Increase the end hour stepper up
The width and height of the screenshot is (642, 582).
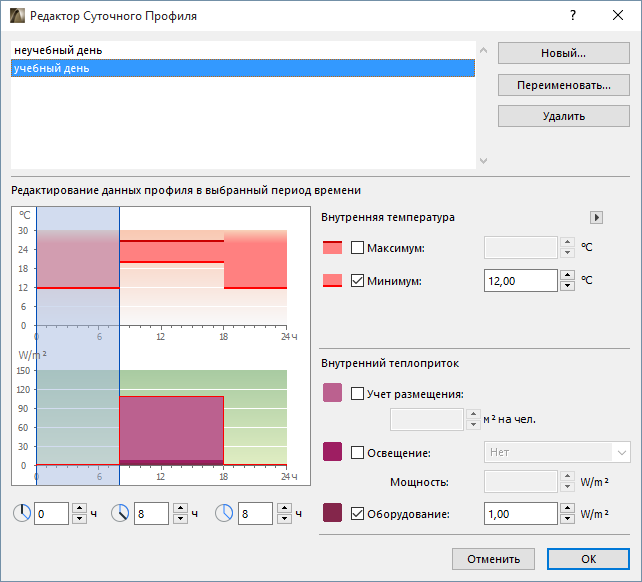click(x=180, y=508)
